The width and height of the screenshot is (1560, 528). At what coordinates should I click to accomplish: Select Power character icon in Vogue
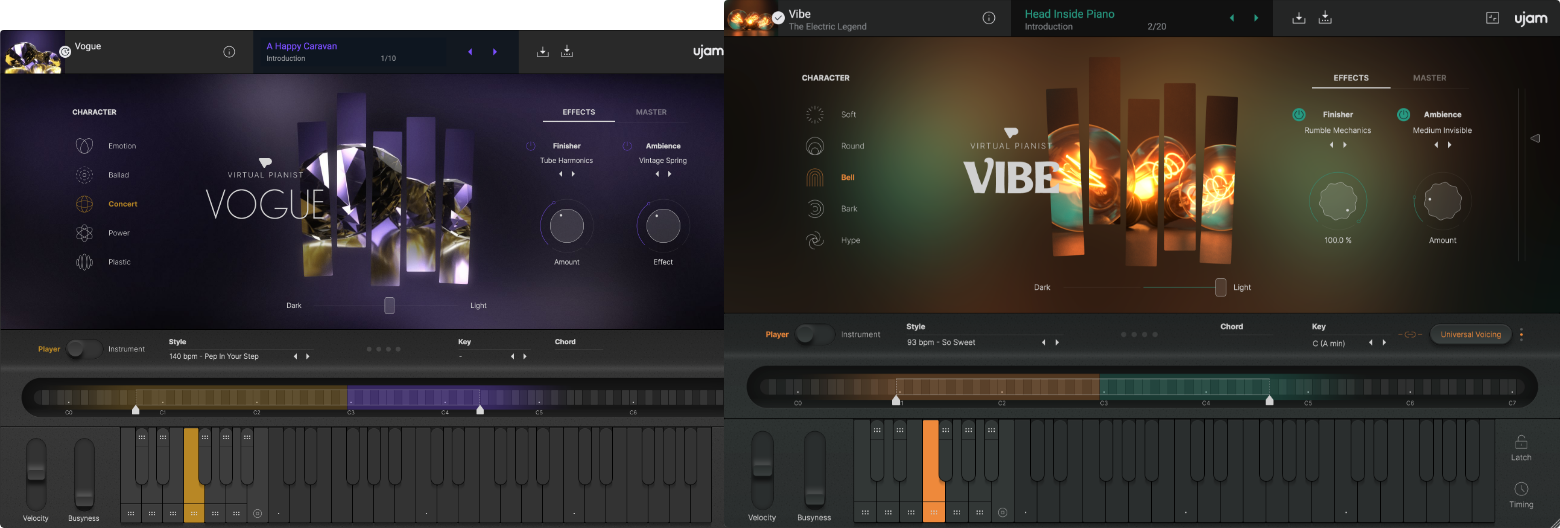click(85, 233)
